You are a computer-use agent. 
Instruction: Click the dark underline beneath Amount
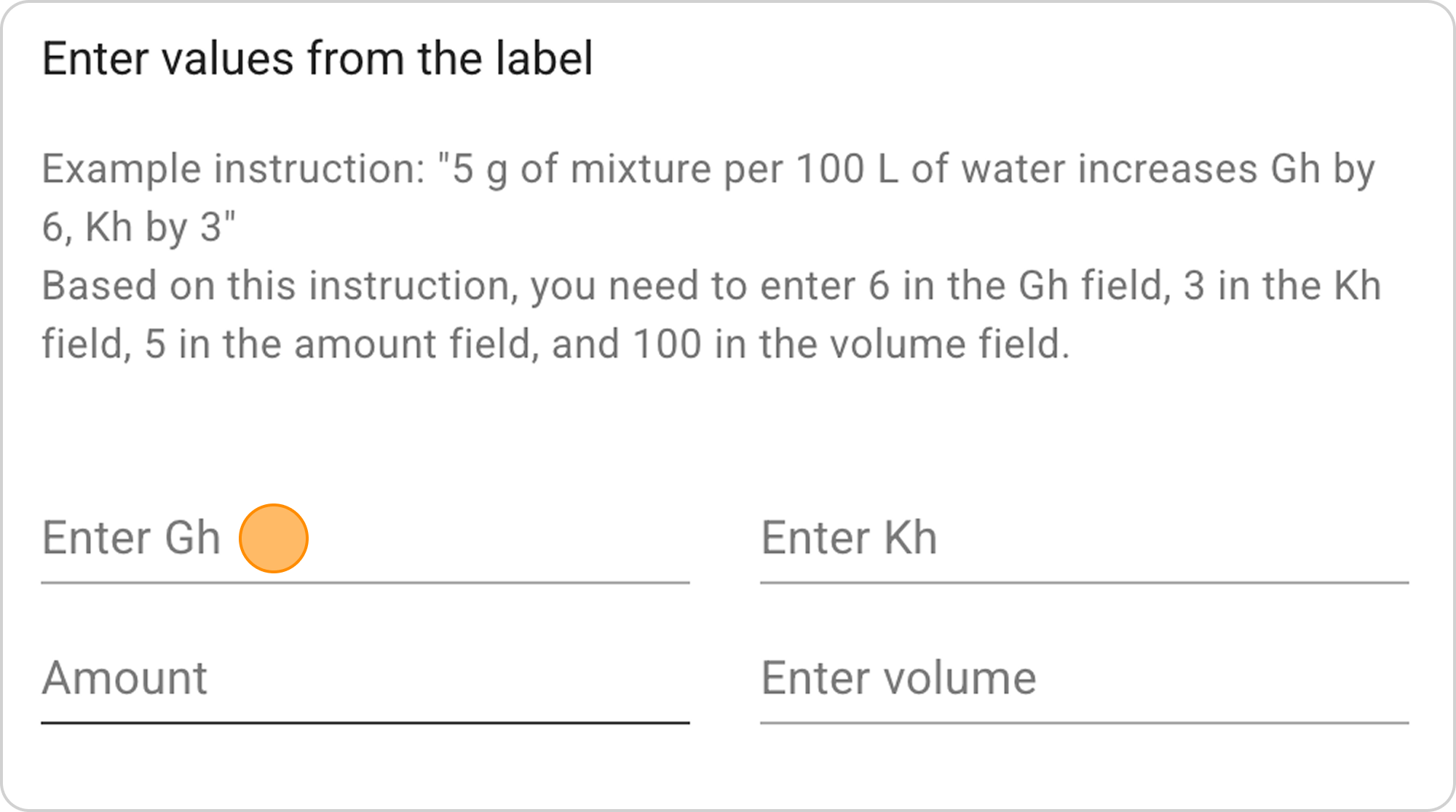(365, 723)
